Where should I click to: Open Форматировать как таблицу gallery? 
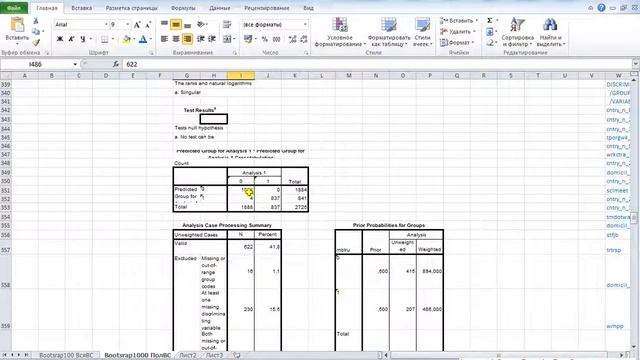tap(389, 32)
